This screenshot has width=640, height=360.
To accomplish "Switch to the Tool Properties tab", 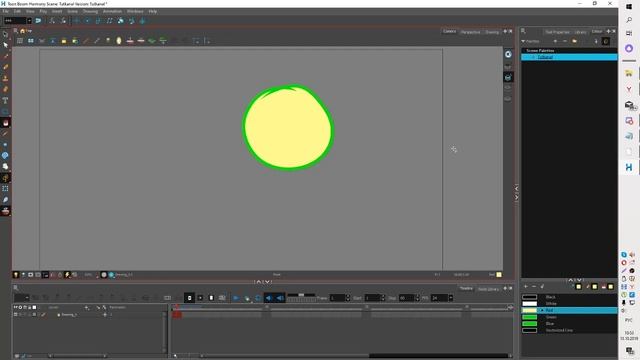I will [x=557, y=32].
